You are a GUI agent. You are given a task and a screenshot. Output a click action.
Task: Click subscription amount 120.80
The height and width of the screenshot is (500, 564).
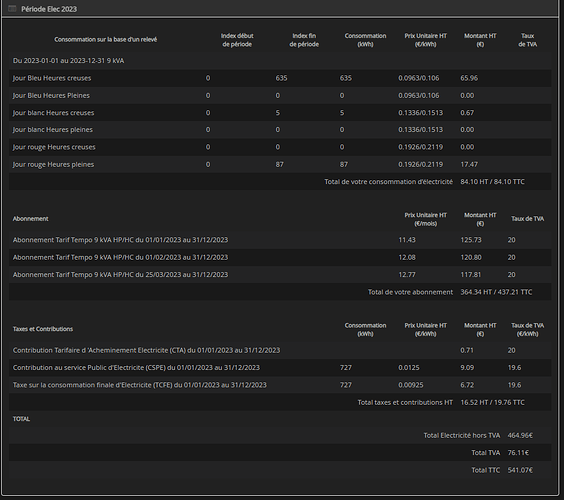[471, 257]
